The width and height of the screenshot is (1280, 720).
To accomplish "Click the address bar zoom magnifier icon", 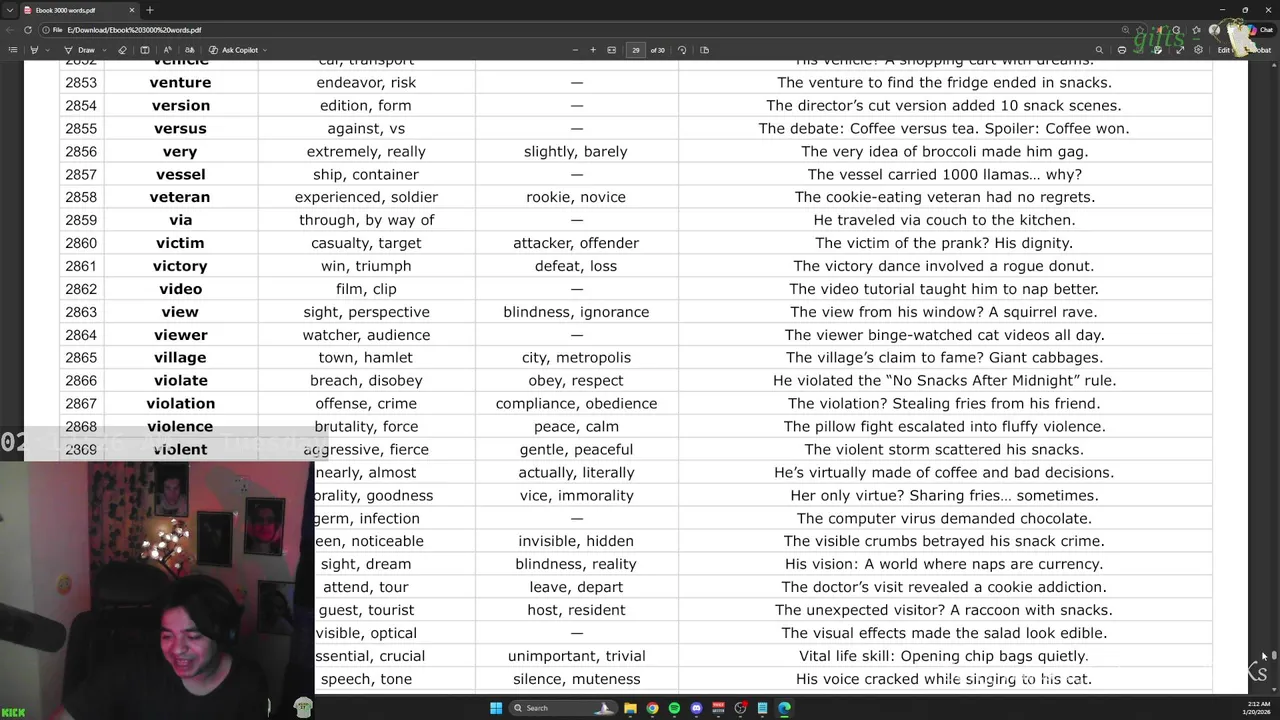I will click(1126, 30).
